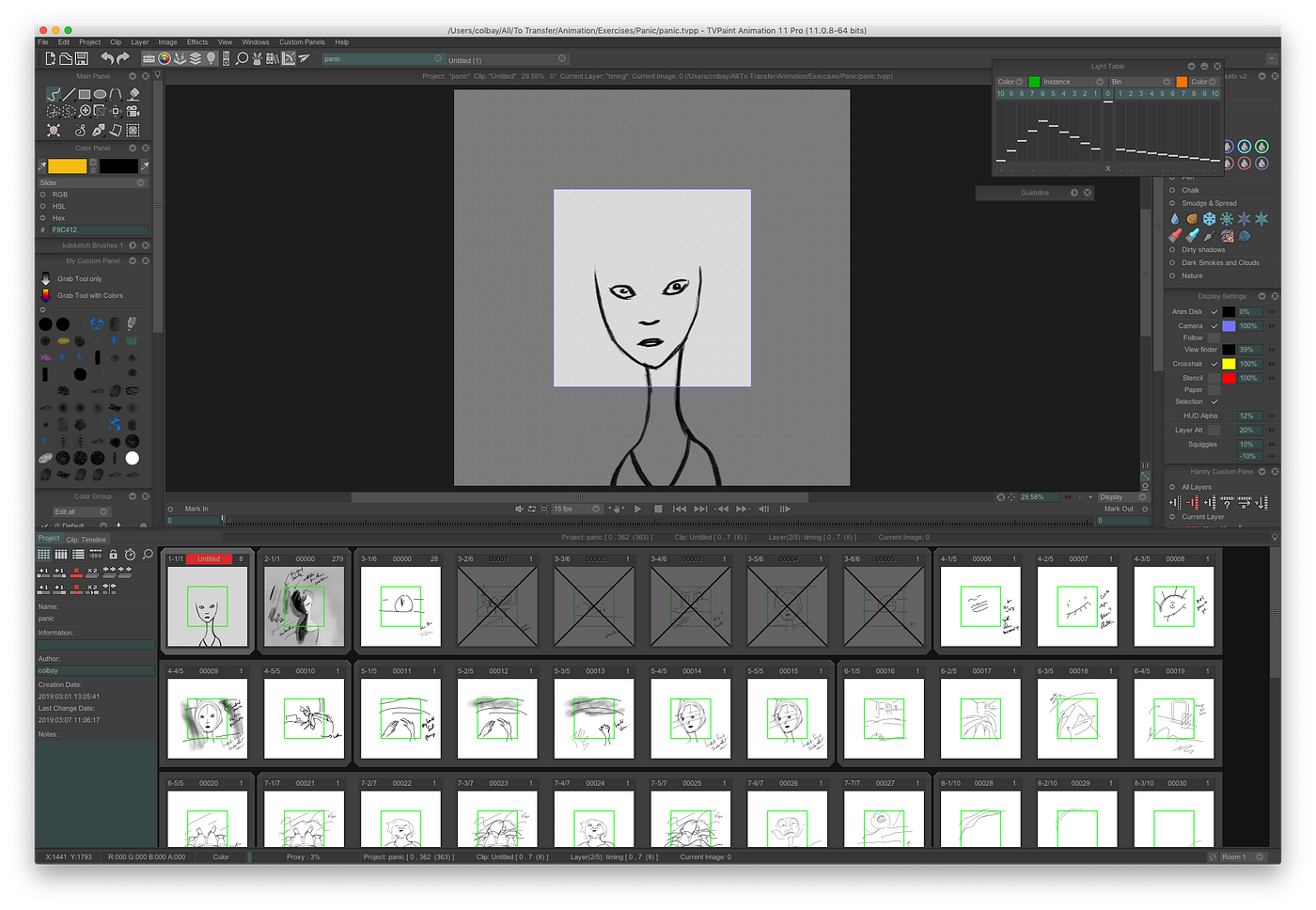Click the skull and crossbones tool icon
1316x910 pixels.
54,130
